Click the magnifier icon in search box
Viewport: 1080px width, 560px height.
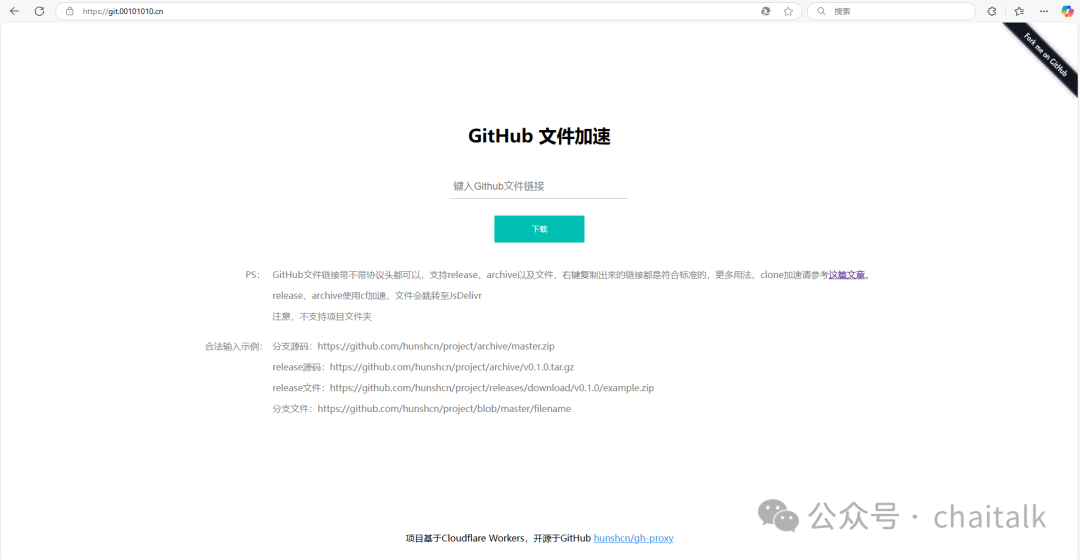[x=821, y=11]
